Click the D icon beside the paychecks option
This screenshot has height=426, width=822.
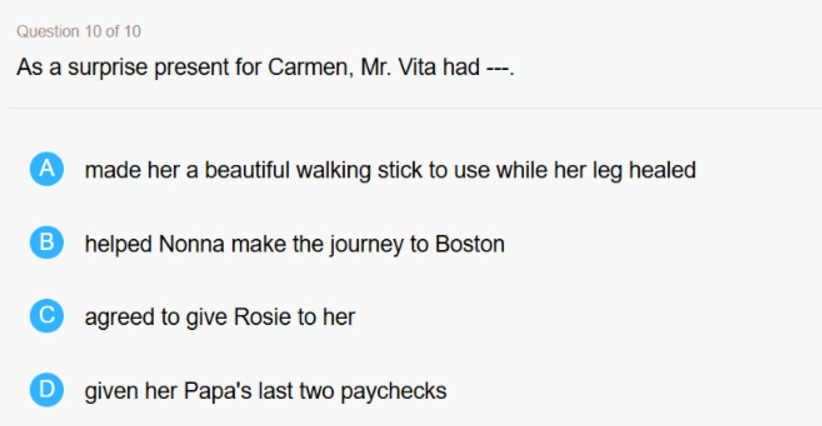tap(47, 390)
